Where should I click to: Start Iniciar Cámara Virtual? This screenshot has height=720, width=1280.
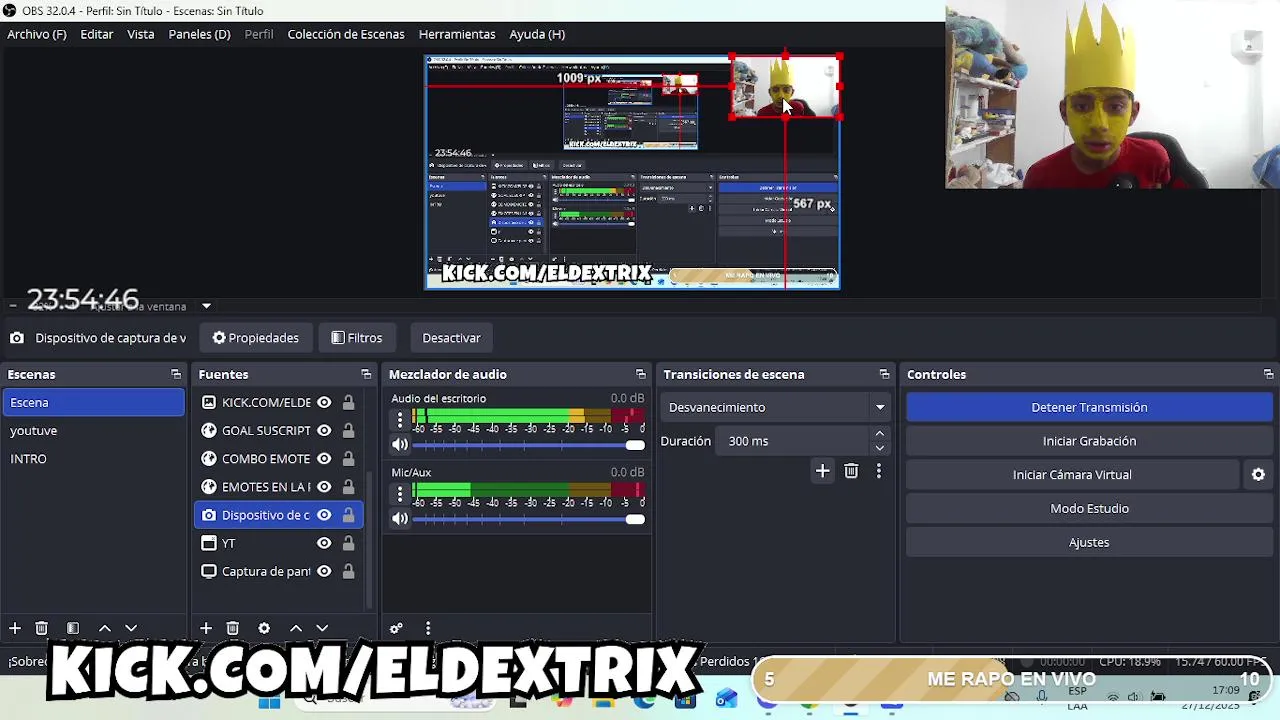[x=1072, y=475]
